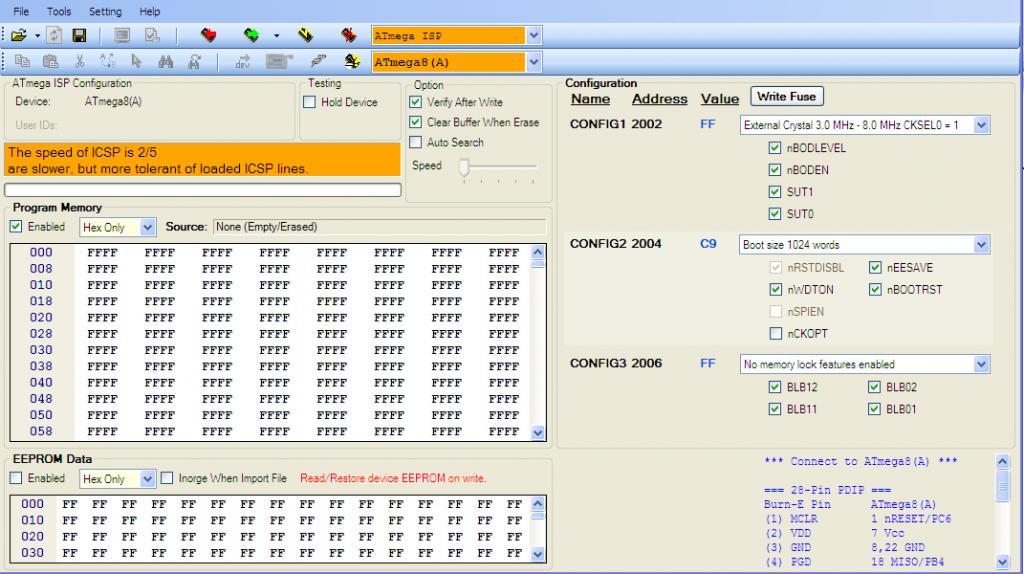The image size is (1024, 574).
Task: Uncheck Verify After Write option
Action: coord(416,102)
